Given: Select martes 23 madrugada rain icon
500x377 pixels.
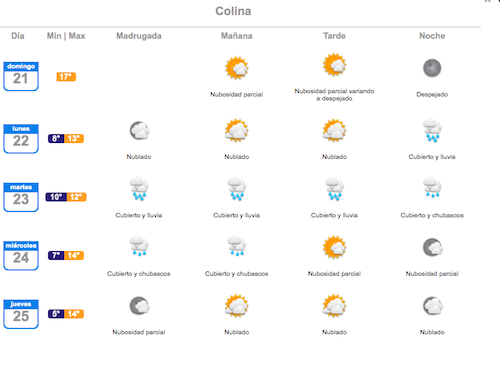Looking at the screenshot, I should pyautogui.click(x=139, y=189).
